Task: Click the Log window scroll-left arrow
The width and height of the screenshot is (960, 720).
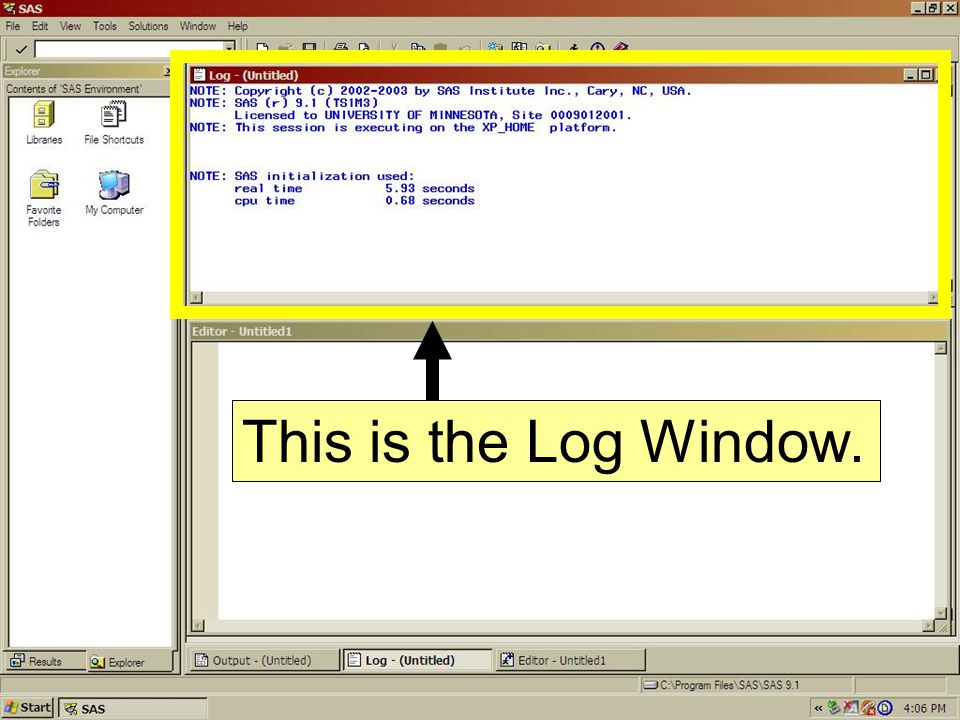Action: pyautogui.click(x=196, y=298)
